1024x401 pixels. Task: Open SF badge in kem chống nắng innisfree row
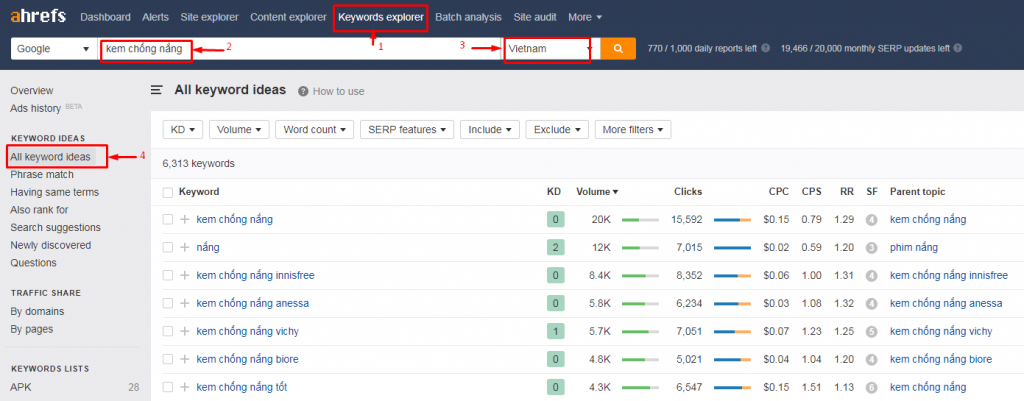[871, 276]
